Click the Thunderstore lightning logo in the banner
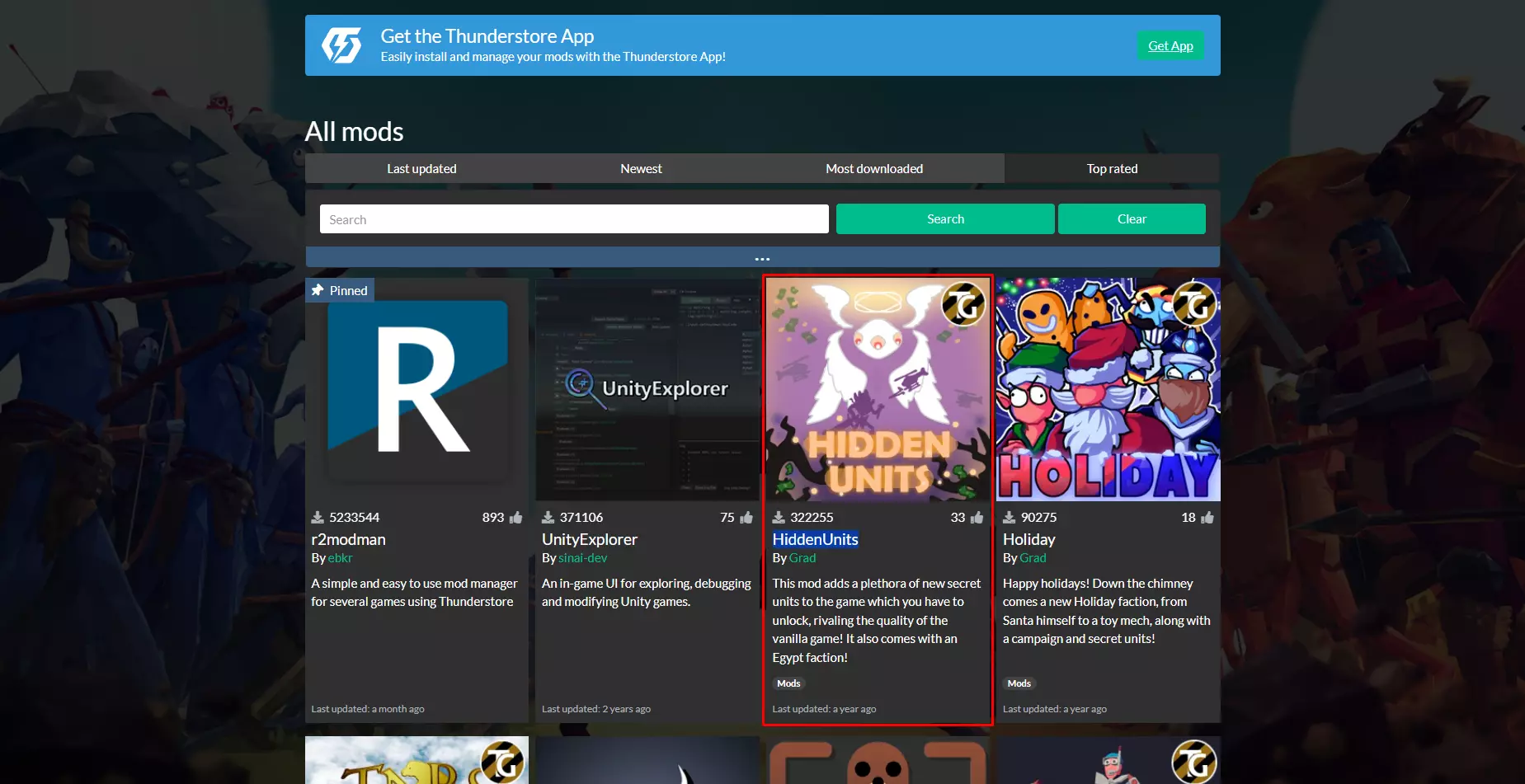 click(341, 45)
